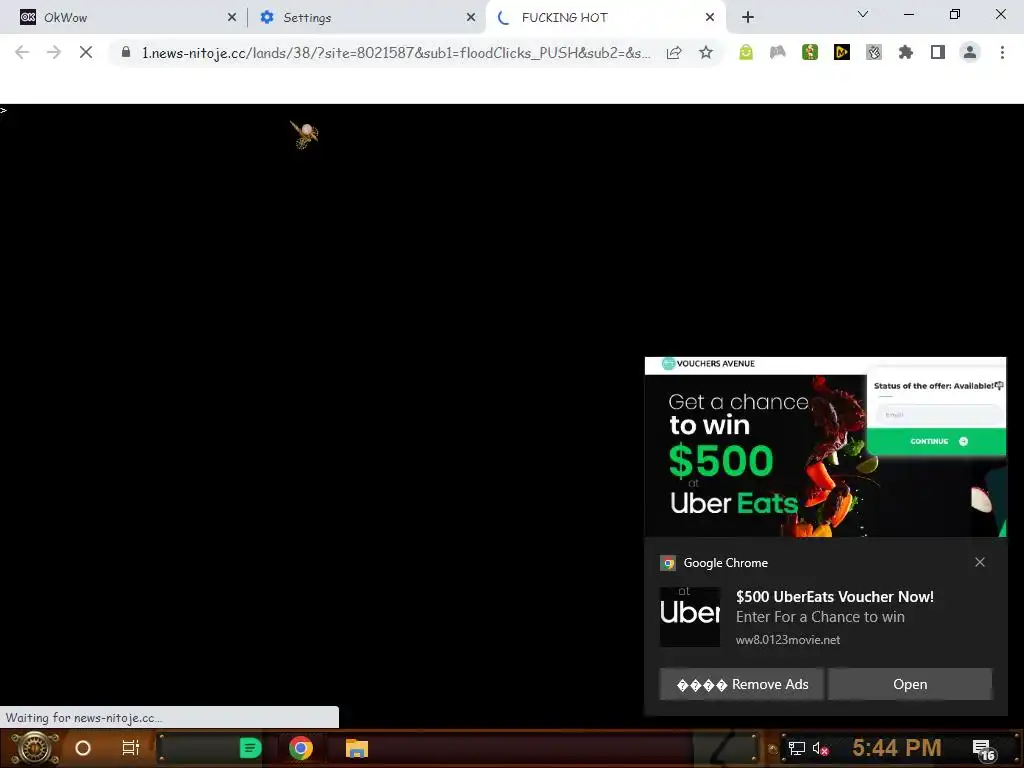Screen dimensions: 1024x768
Task: Open Task View on taskbar
Action: (x=131, y=748)
